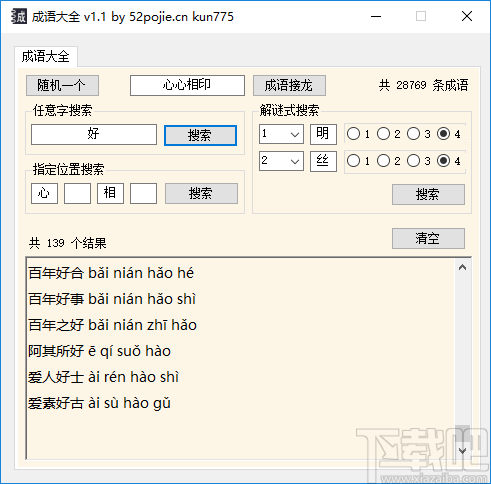Click the third position box containing 相
This screenshot has height=484, width=491.
click(x=110, y=193)
